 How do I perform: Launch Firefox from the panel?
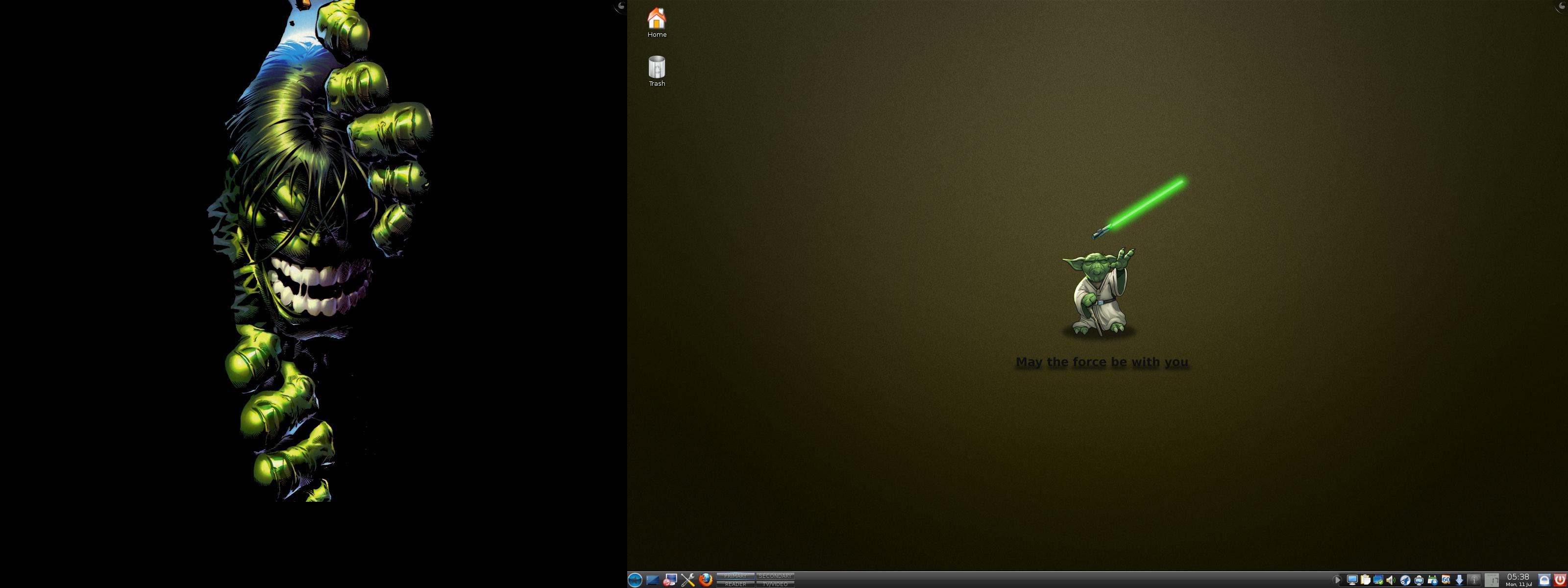(706, 580)
